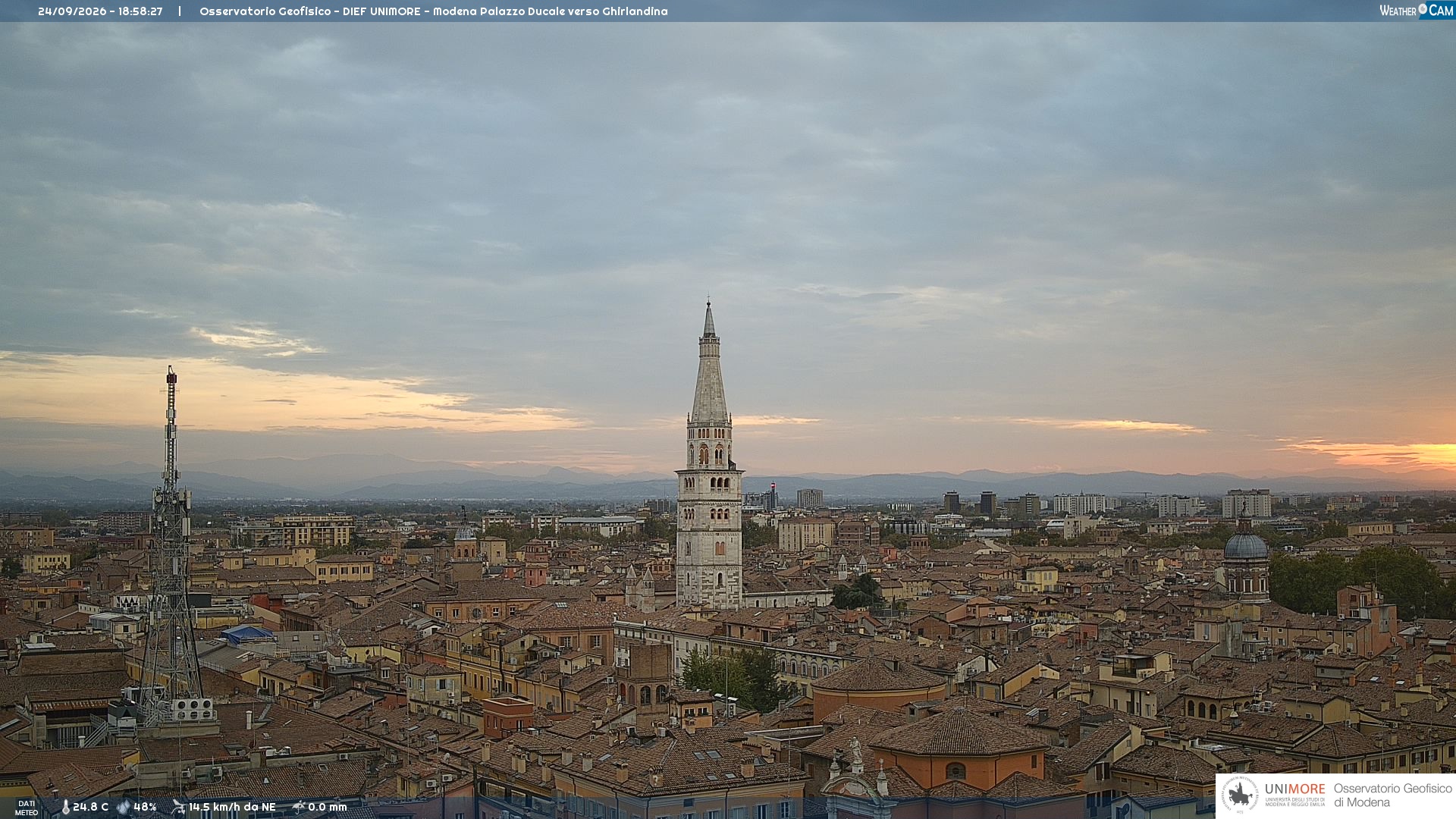Image resolution: width=1456 pixels, height=819 pixels.
Task: Click the camera lens in WeatherCam logo
Action: (x=1423, y=9)
